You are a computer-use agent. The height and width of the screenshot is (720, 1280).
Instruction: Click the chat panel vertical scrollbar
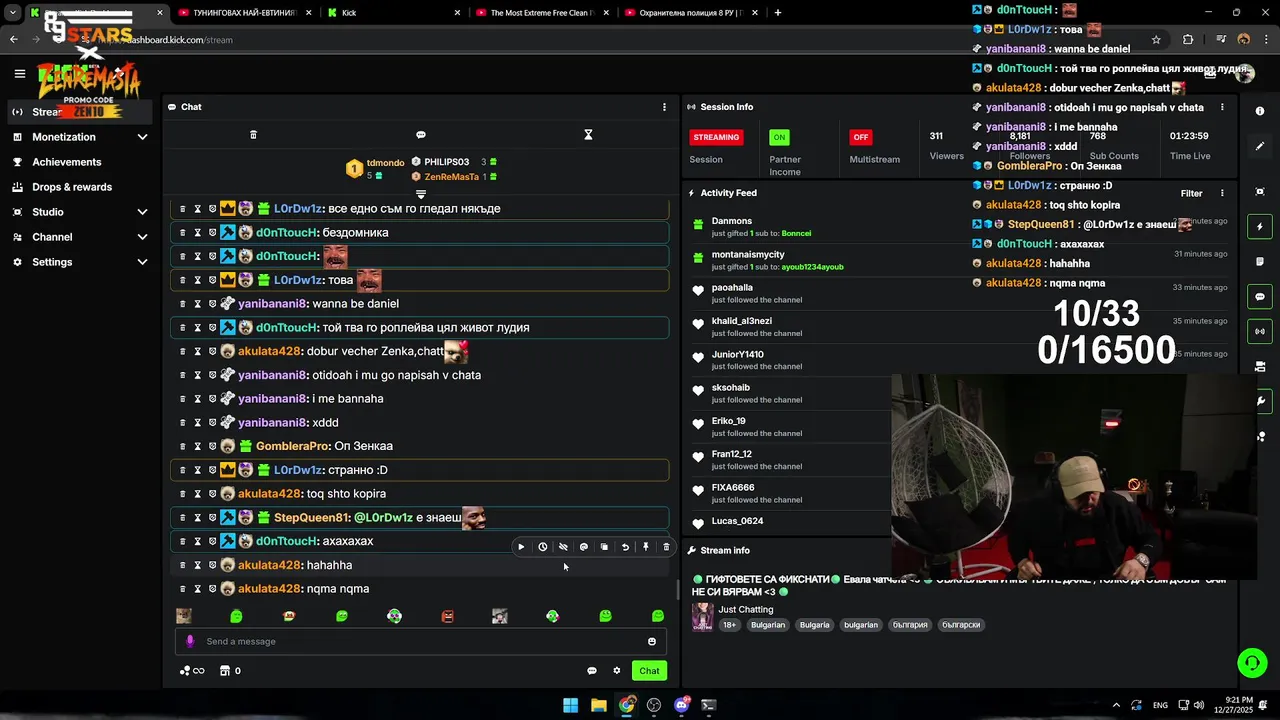pyautogui.click(x=677, y=588)
